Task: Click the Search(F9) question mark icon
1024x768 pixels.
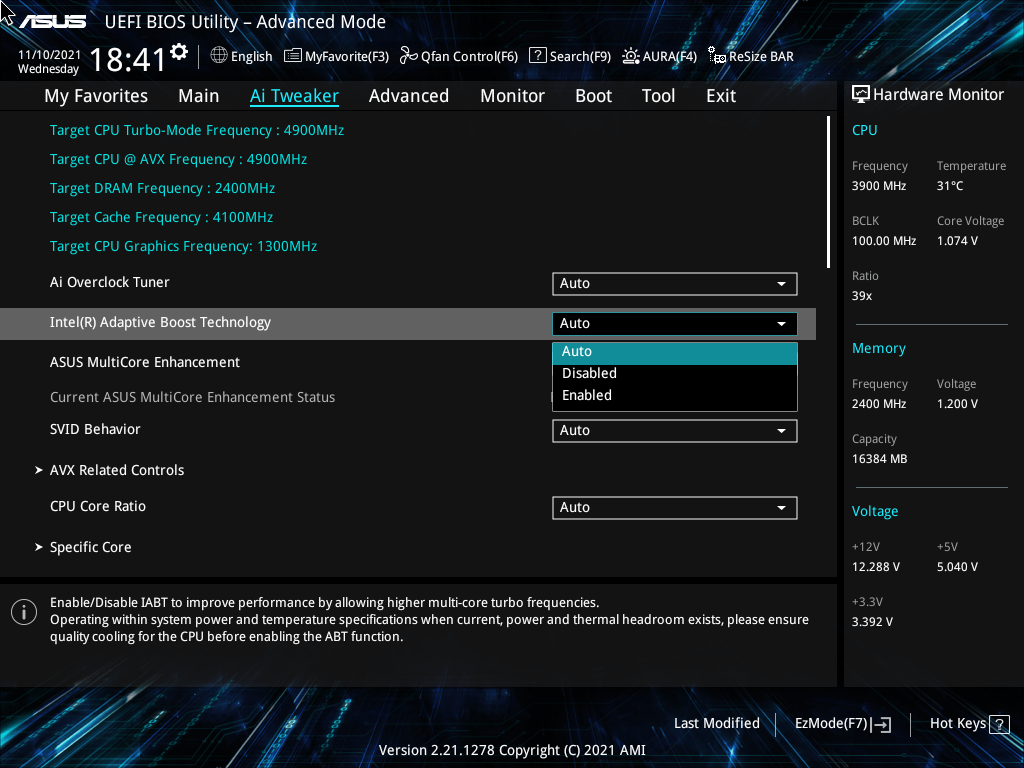Action: pyautogui.click(x=537, y=56)
